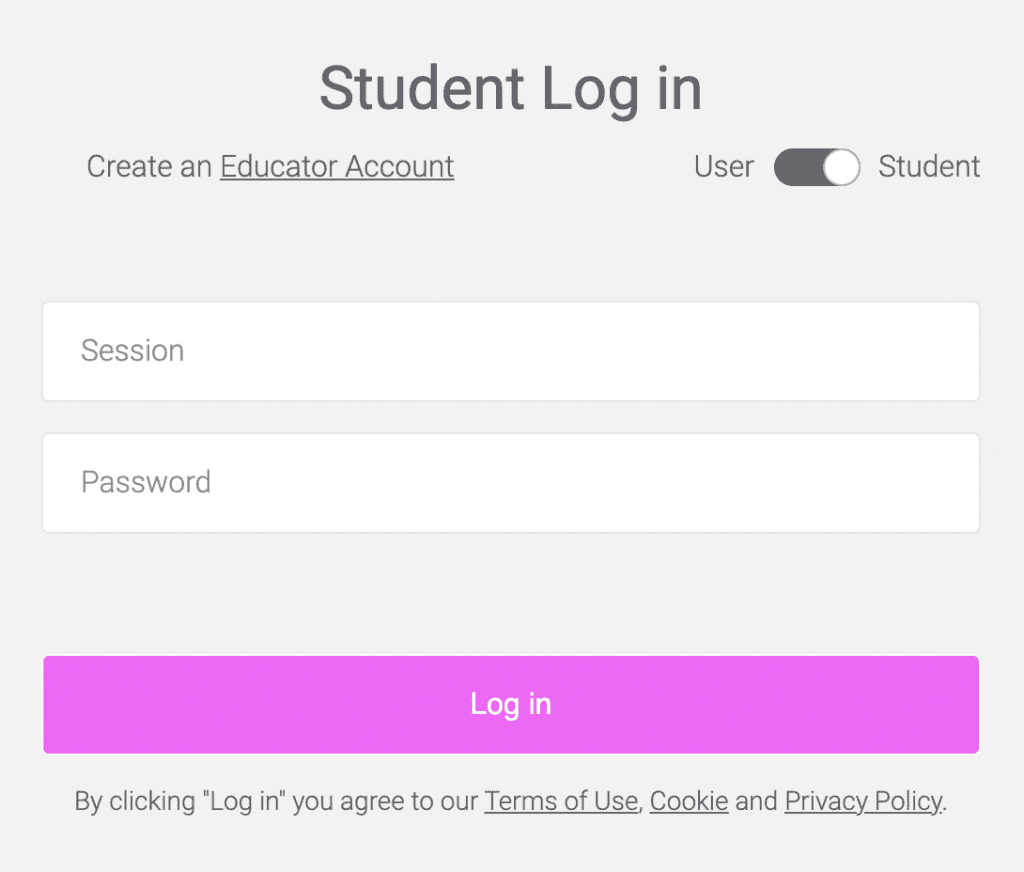
Task: Click the 'By clicking Log in' agreement text
Action: pos(276,801)
